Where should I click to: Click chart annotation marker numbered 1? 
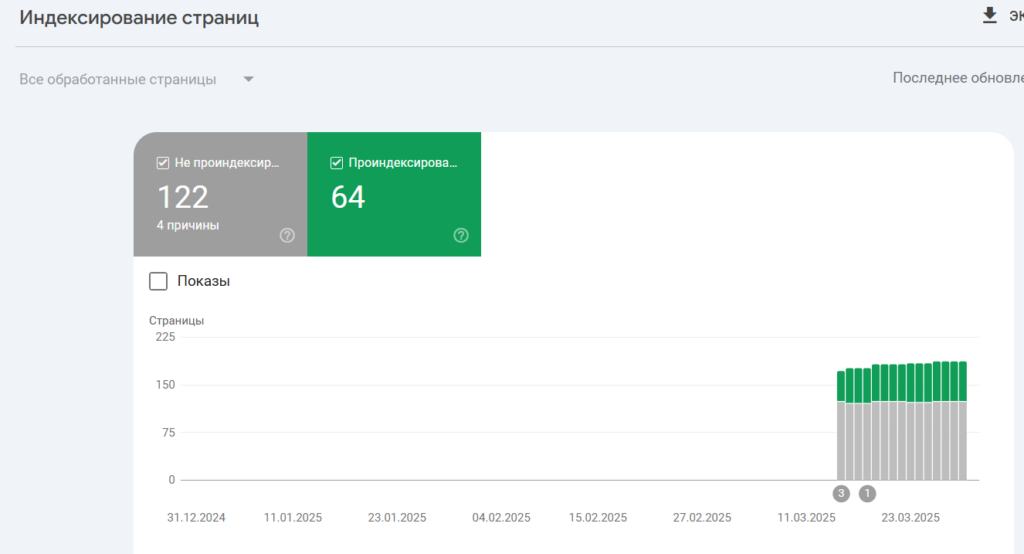click(x=867, y=493)
